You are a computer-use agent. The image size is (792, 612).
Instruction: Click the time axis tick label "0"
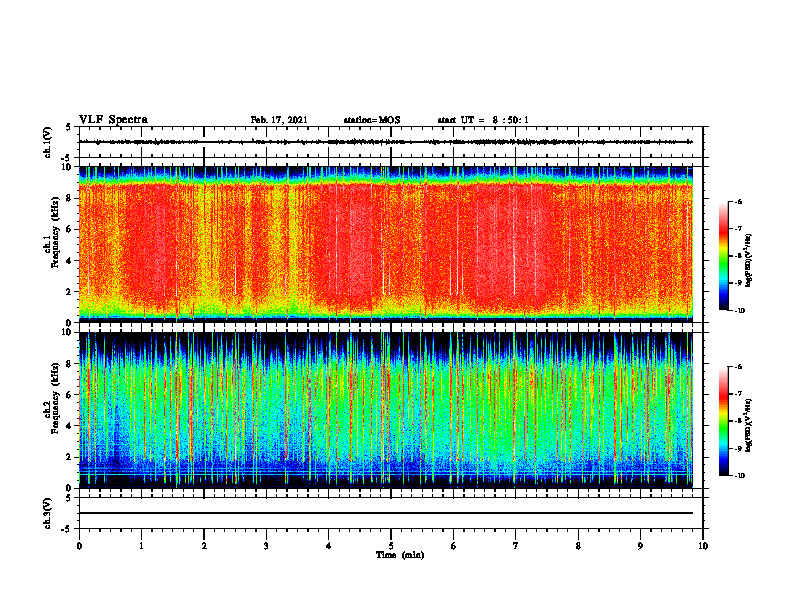[x=79, y=546]
